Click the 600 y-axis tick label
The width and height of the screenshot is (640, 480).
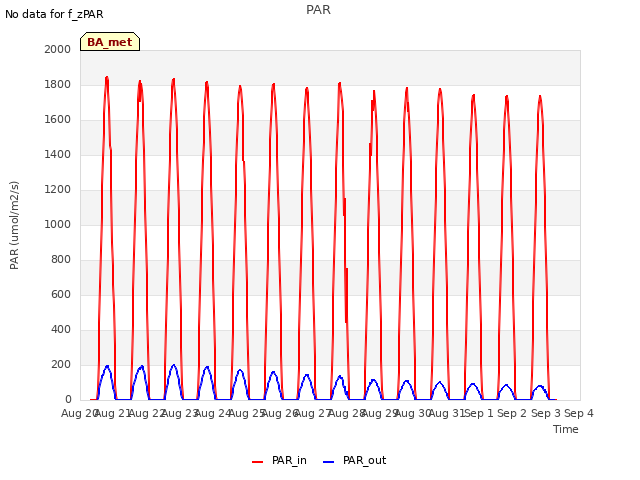click(x=61, y=294)
